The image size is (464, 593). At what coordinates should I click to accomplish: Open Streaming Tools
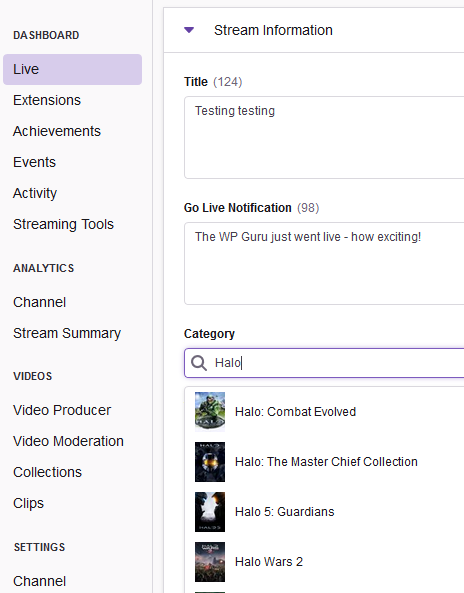click(63, 224)
